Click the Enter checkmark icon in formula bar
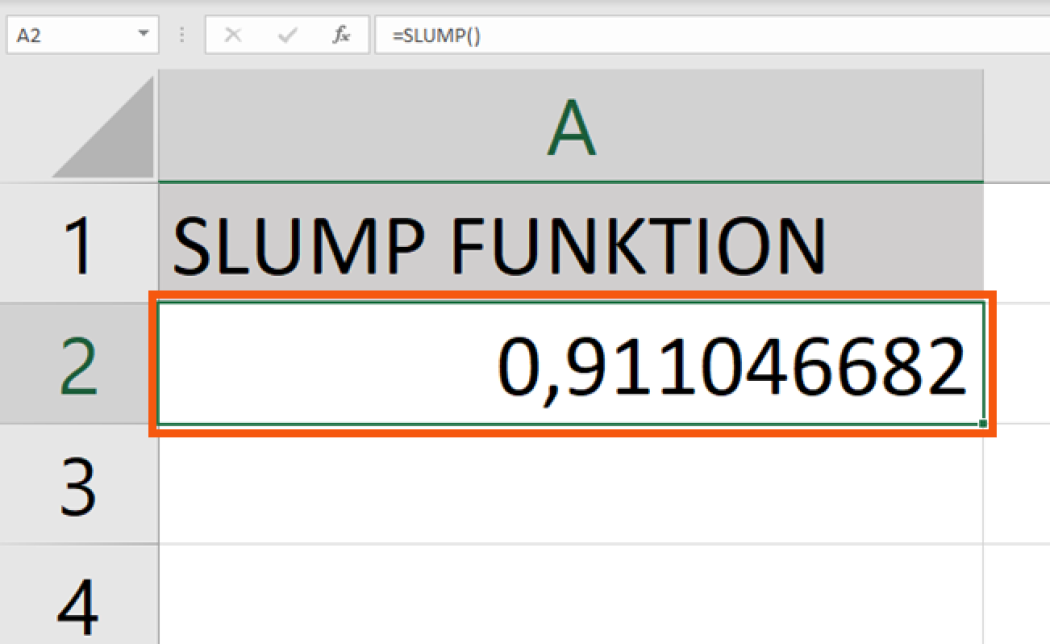 point(288,35)
